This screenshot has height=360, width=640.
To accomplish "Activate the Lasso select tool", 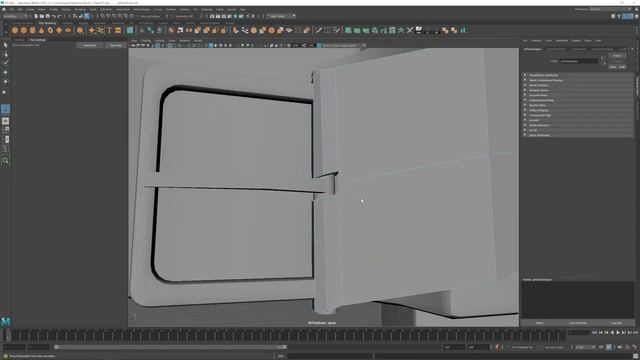I will [x=5, y=54].
